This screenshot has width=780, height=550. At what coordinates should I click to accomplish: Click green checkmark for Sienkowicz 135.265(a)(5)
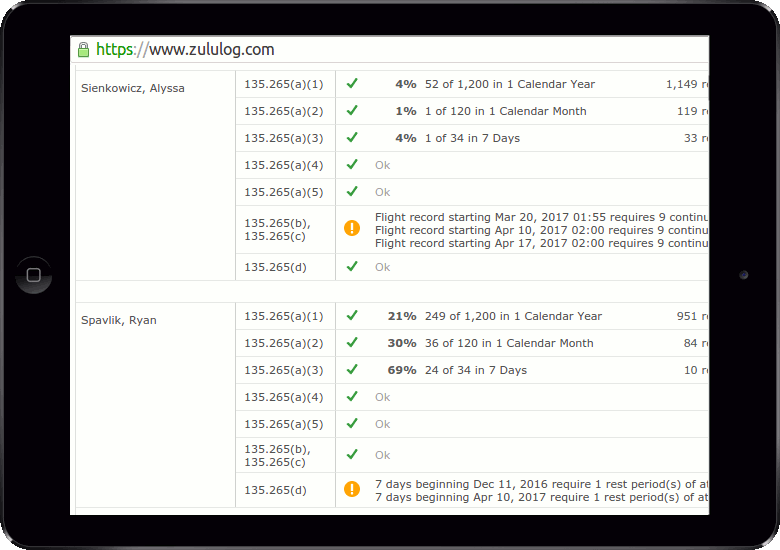pyautogui.click(x=352, y=192)
